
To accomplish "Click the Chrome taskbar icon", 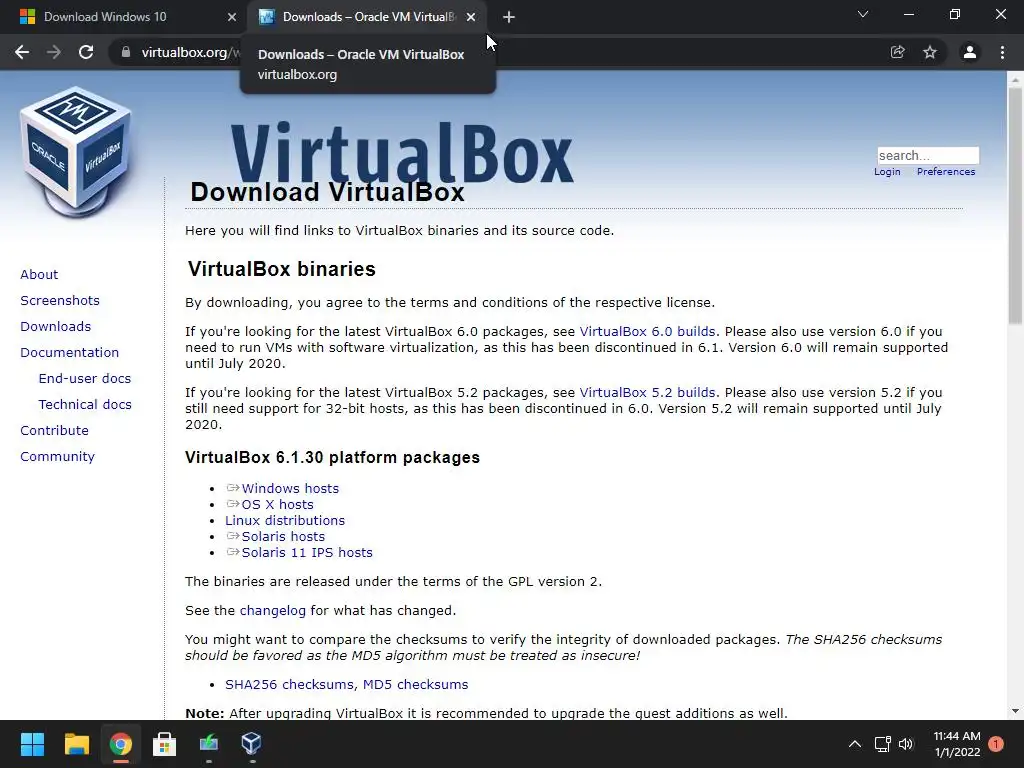I will tap(120, 744).
